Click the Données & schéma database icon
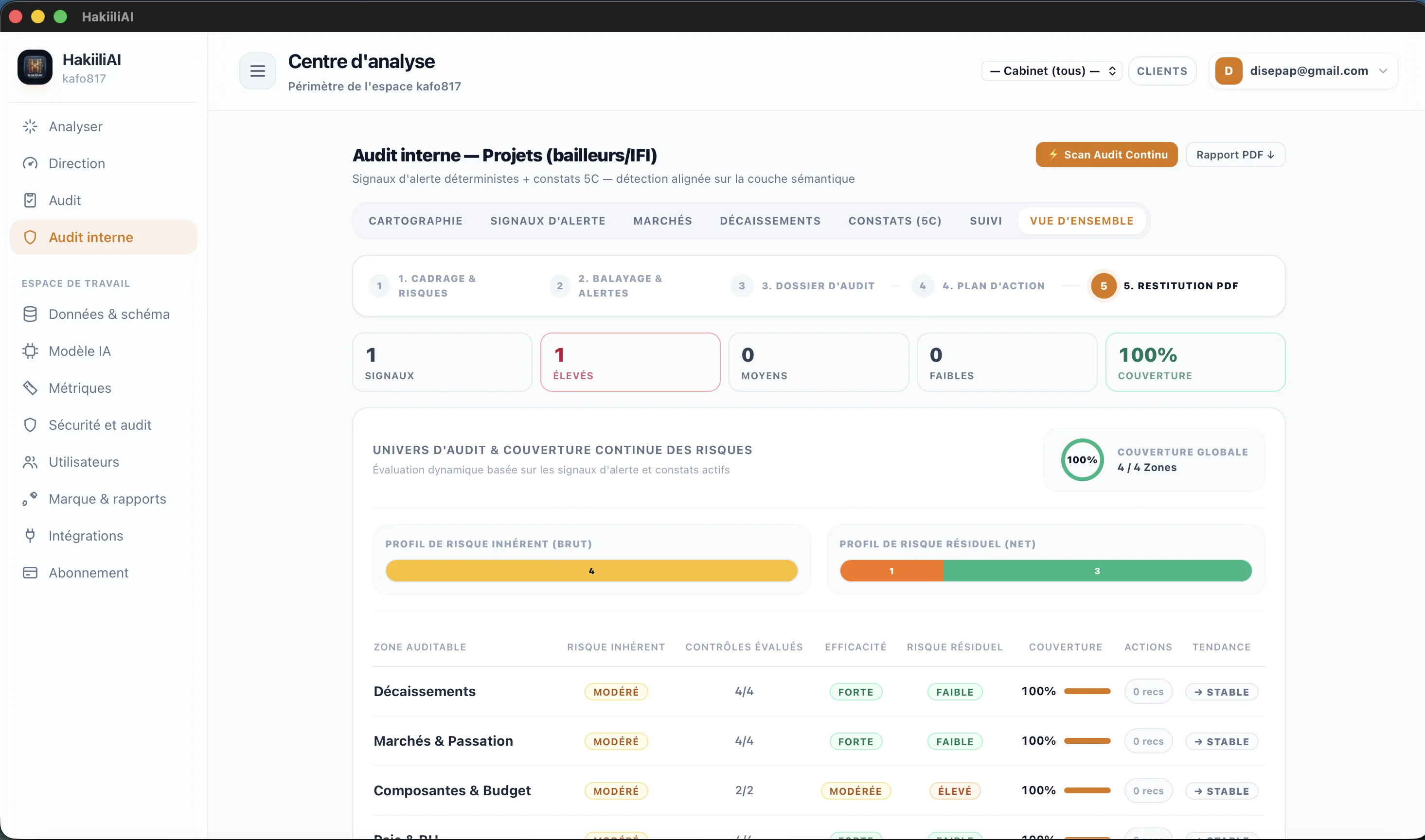 click(30, 314)
